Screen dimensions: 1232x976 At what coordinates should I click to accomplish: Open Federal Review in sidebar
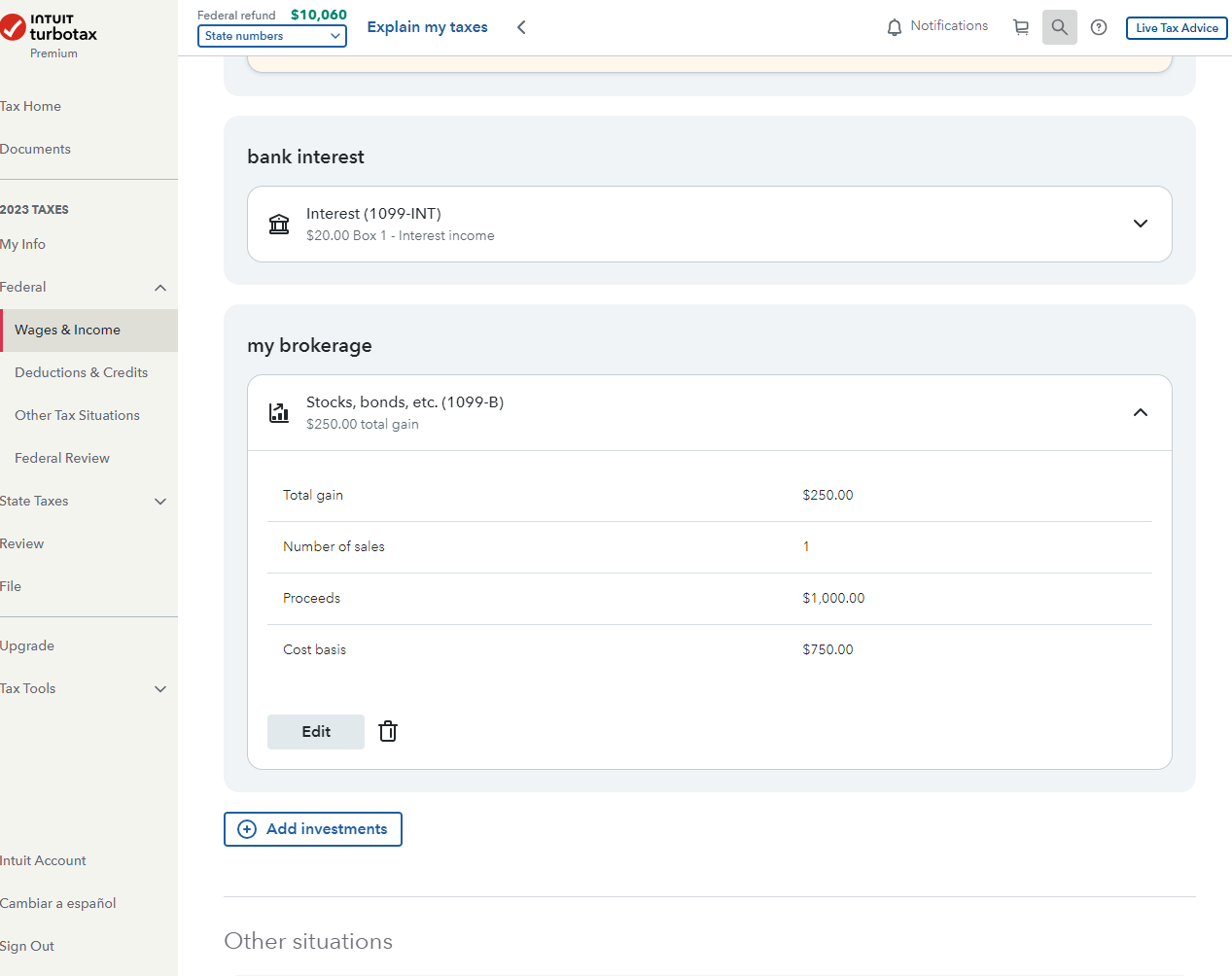click(x=62, y=458)
